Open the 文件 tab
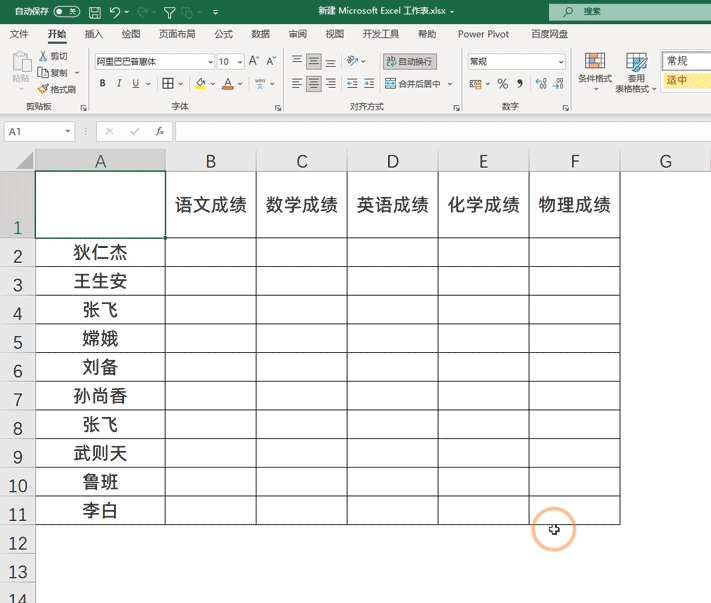This screenshot has height=603, width=711. [x=19, y=34]
